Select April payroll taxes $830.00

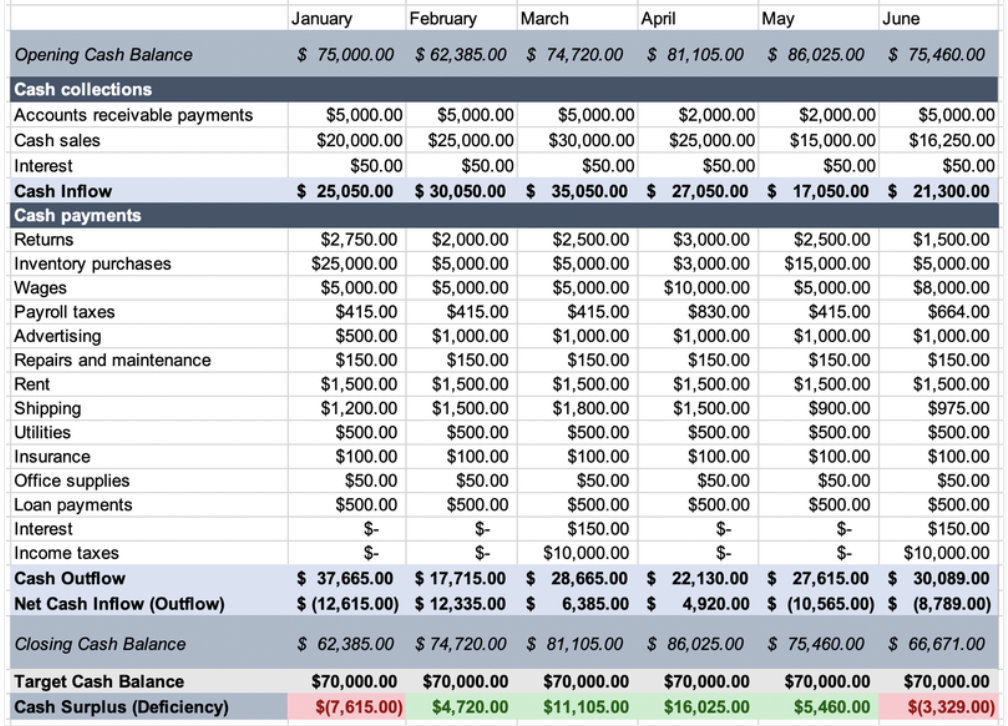click(719, 312)
